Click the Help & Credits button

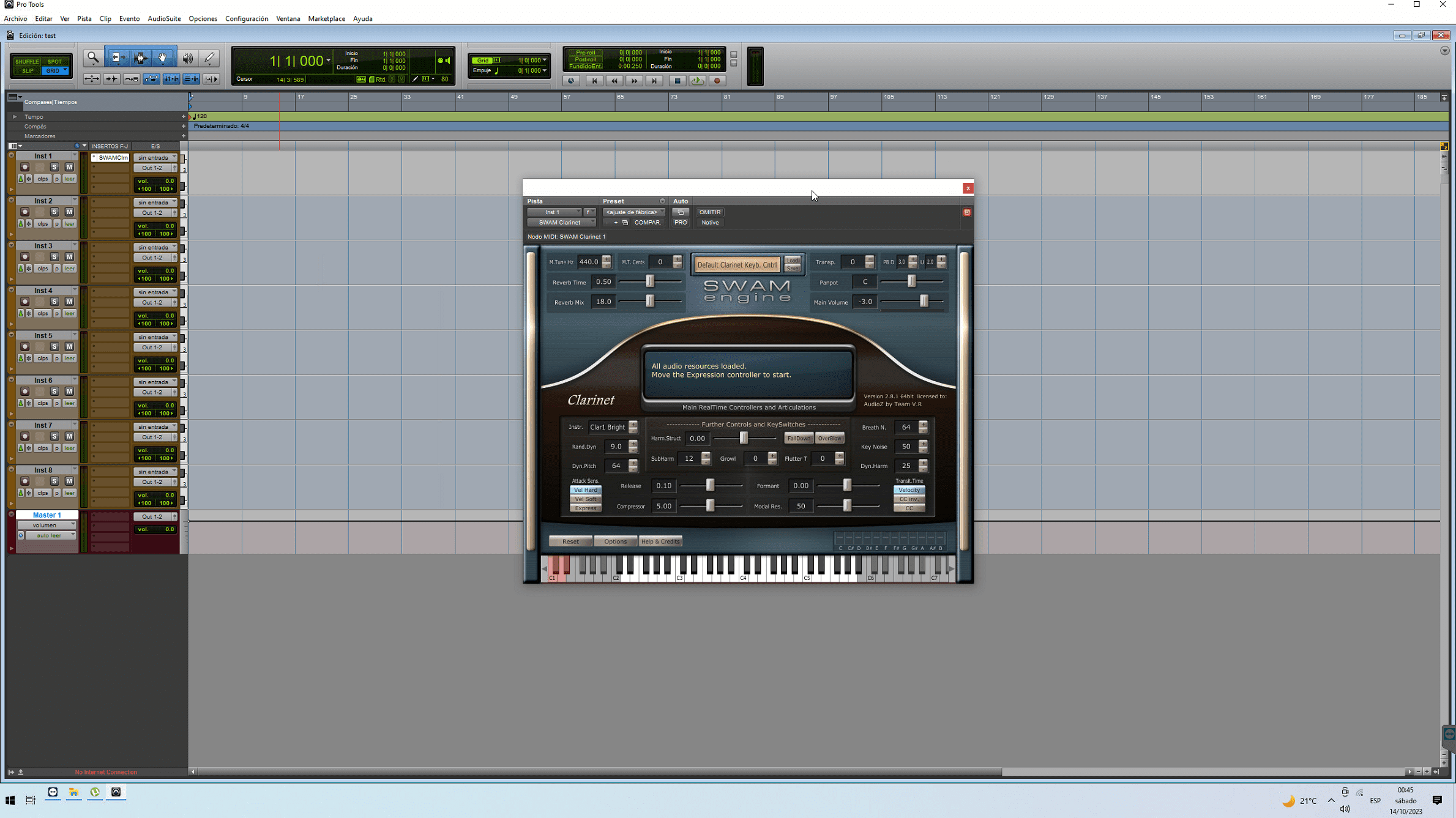coord(660,541)
